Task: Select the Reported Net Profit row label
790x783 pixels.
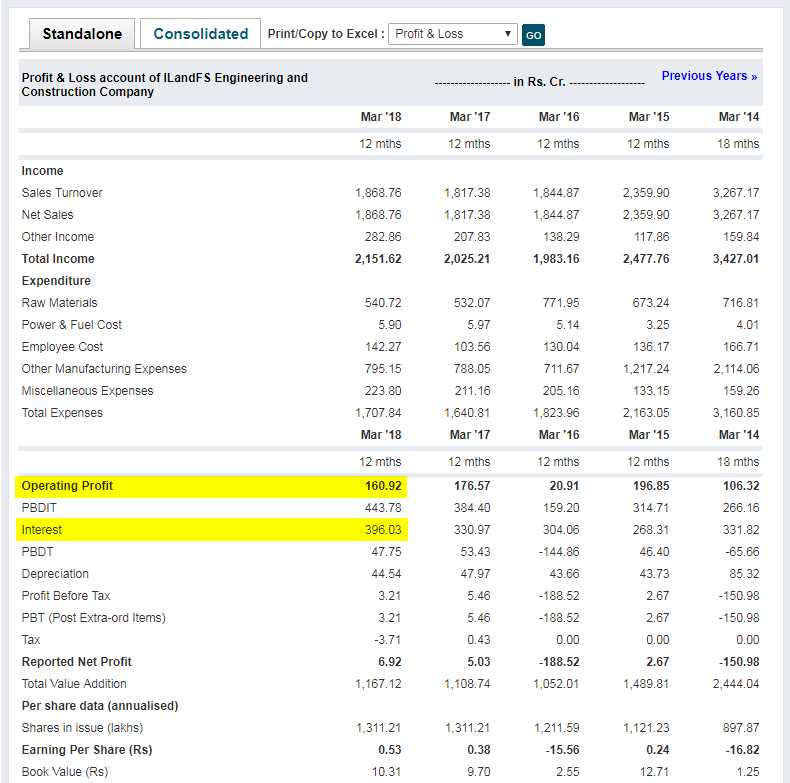Action: [x=77, y=662]
